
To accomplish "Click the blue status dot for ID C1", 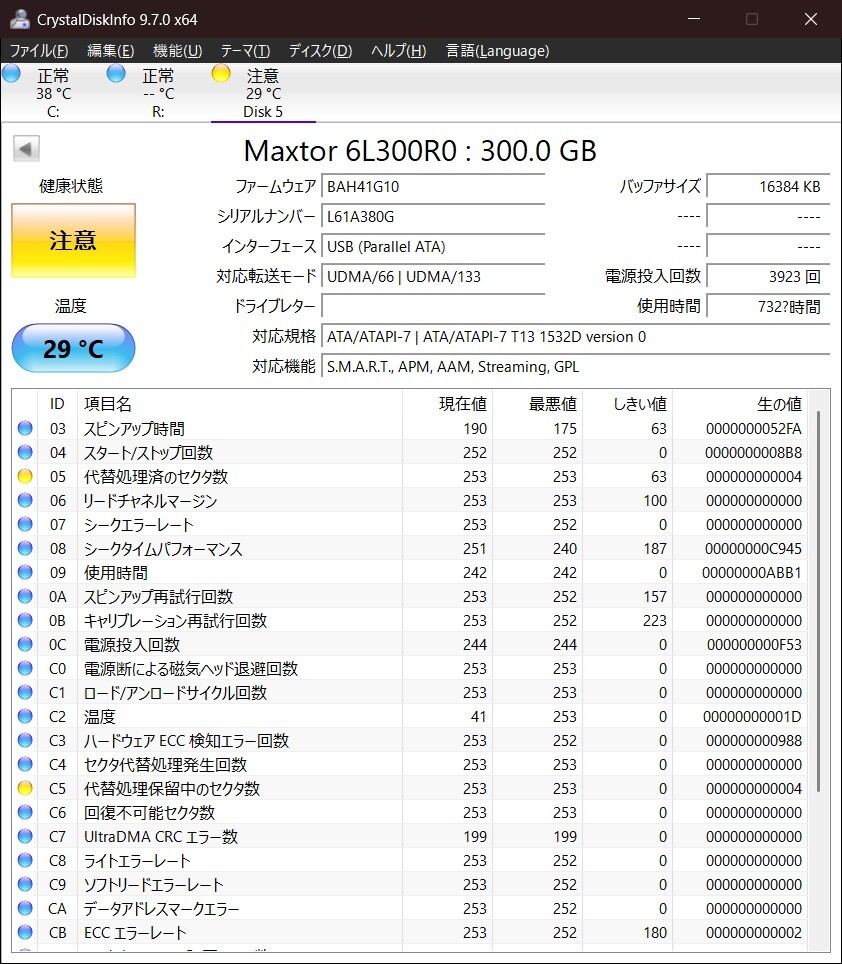I will (25, 692).
